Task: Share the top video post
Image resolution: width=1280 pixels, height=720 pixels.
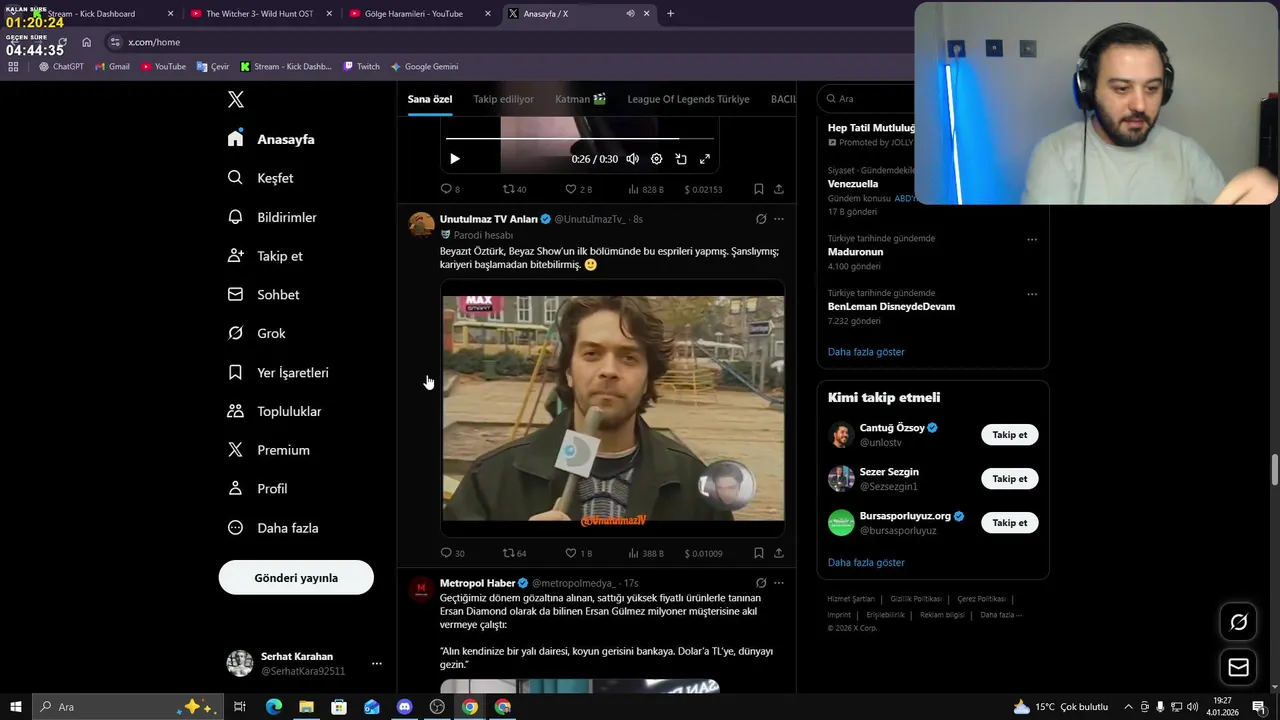Action: click(778, 189)
